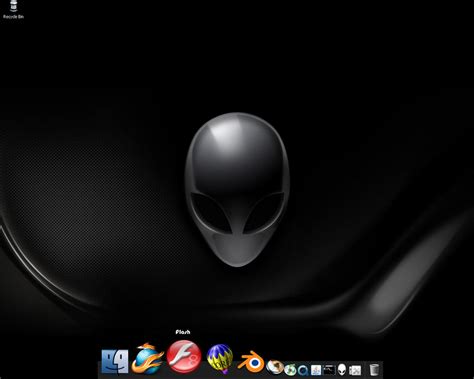Image resolution: width=474 pixels, height=379 pixels.
Task: Open the Recycle Bin desktop icon
Action: pos(14,9)
